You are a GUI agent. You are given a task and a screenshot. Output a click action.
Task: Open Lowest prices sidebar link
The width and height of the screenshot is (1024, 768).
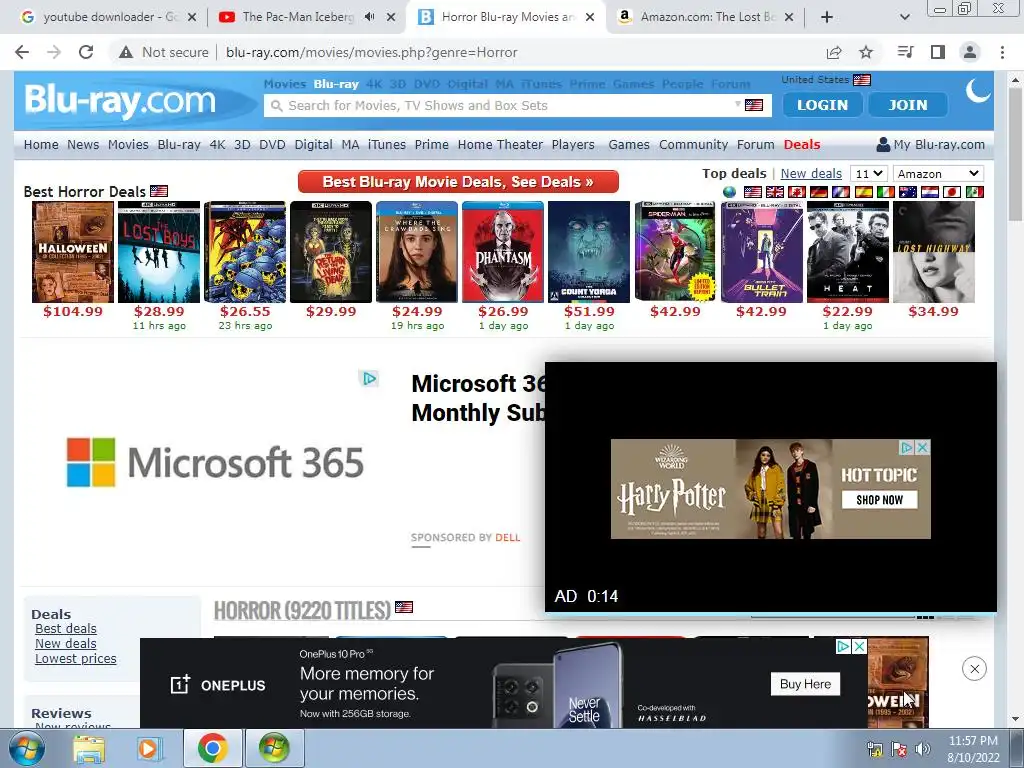(x=76, y=658)
